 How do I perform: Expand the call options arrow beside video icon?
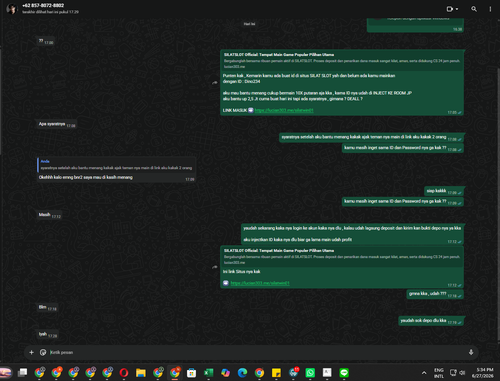tap(457, 9)
